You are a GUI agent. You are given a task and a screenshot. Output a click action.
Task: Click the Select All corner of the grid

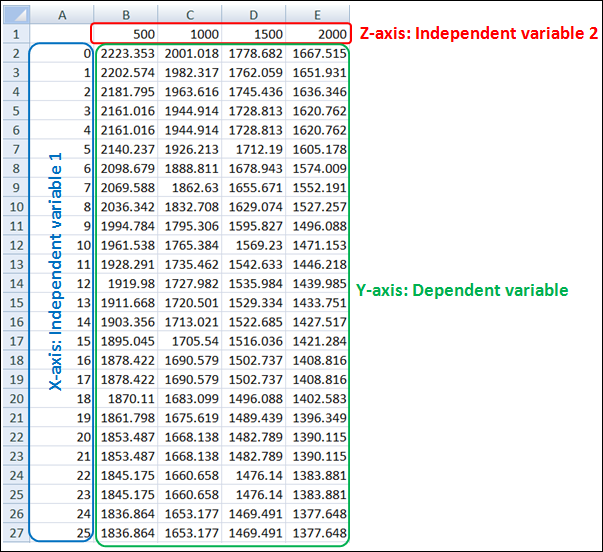click(x=14, y=13)
